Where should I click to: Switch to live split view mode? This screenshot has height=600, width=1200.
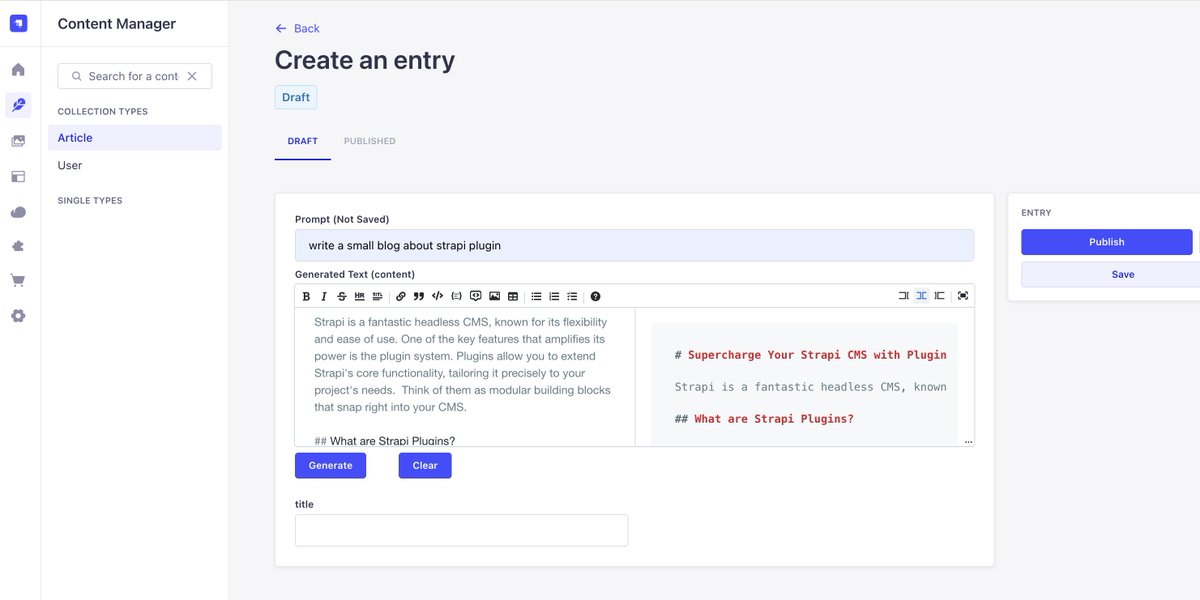922,296
